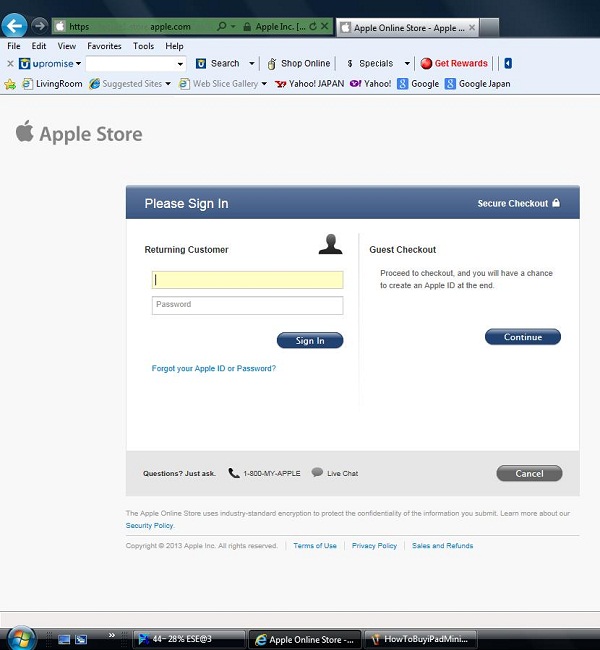Click the Secure Checkout lock icon
This screenshot has width=600, height=650.
pyautogui.click(x=556, y=203)
